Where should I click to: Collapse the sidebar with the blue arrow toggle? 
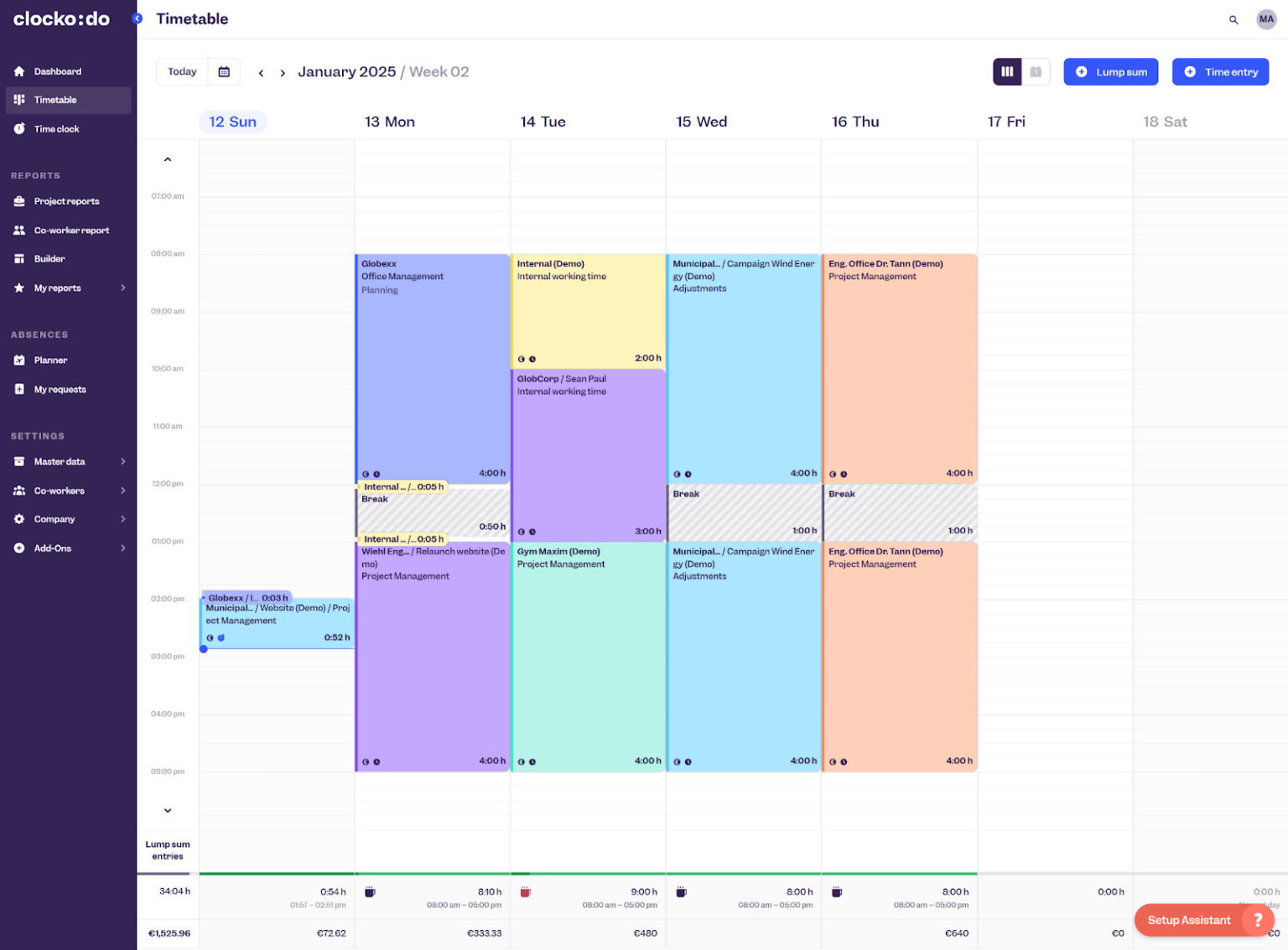pos(137,18)
